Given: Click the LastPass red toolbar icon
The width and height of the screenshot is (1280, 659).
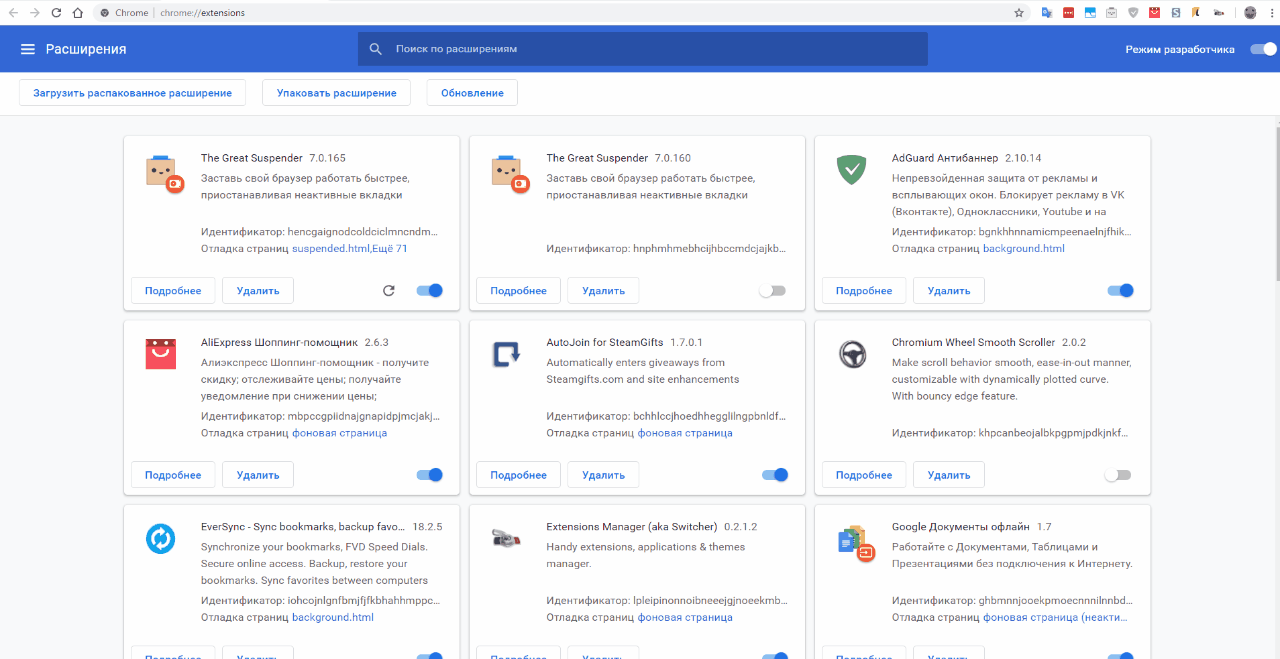Looking at the screenshot, I should click(1069, 13).
